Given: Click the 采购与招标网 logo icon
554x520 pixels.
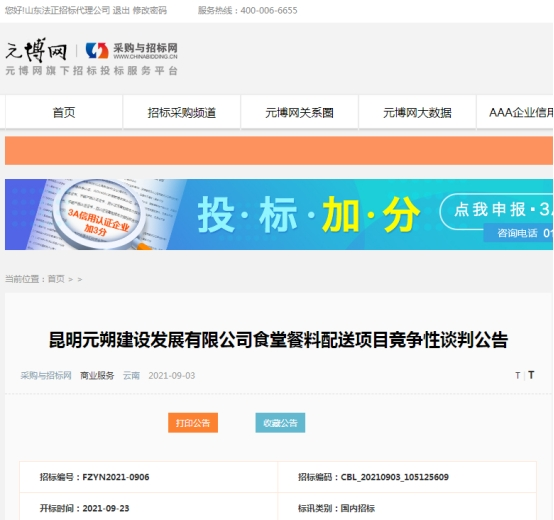Looking at the screenshot, I should coord(97,51).
